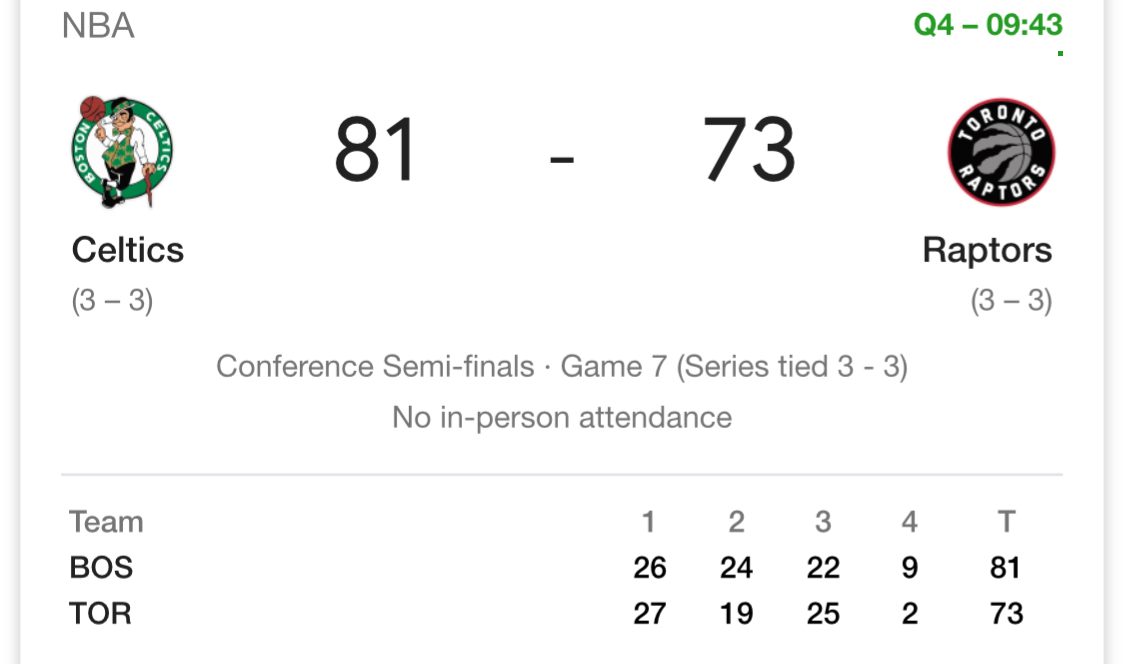The image size is (1125, 664).
Task: Click the NBA league label
Action: click(x=98, y=26)
